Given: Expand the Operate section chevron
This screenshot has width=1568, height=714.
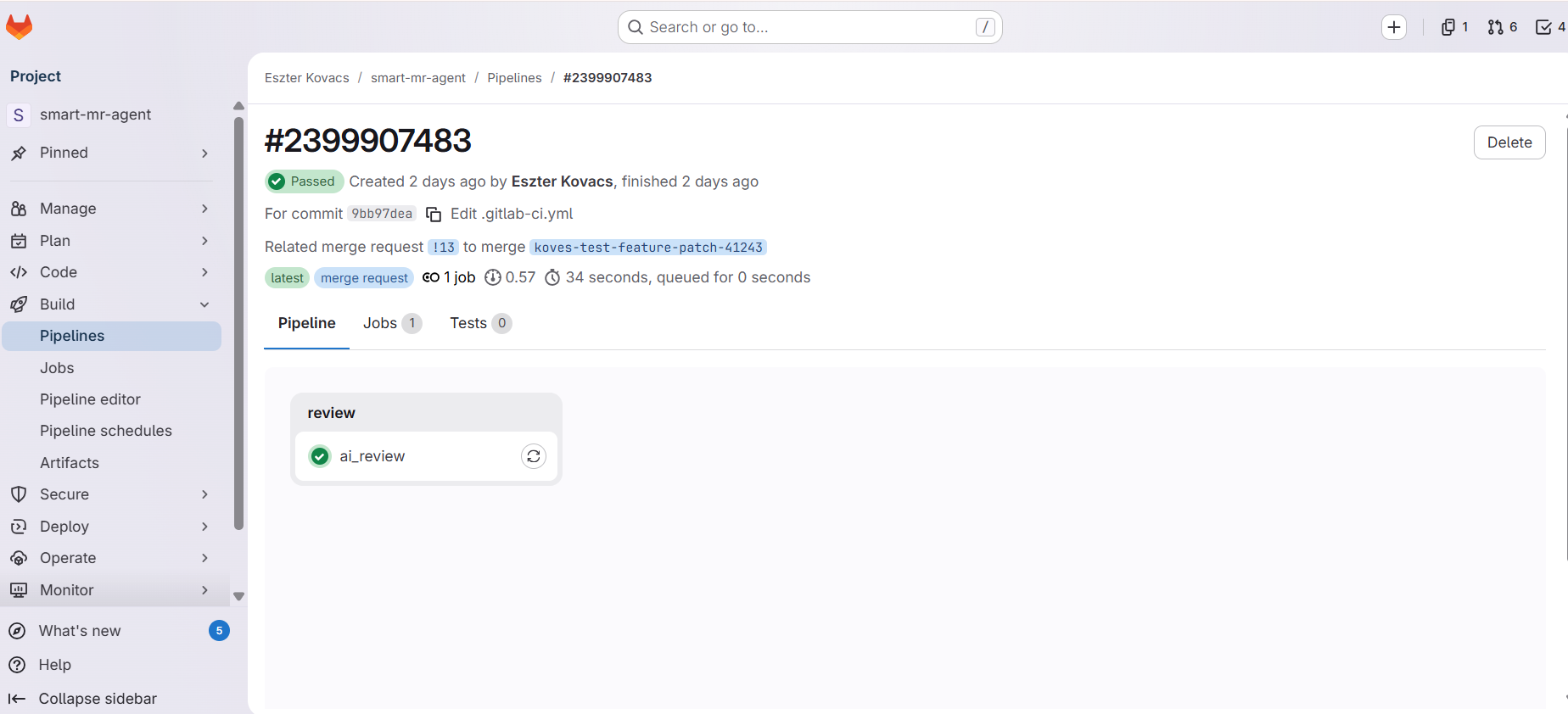Looking at the screenshot, I should point(204,558).
